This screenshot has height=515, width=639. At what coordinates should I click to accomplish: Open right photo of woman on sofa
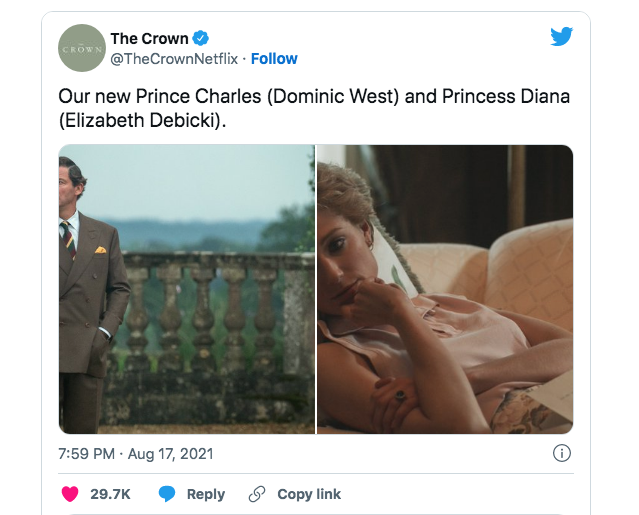coord(445,289)
